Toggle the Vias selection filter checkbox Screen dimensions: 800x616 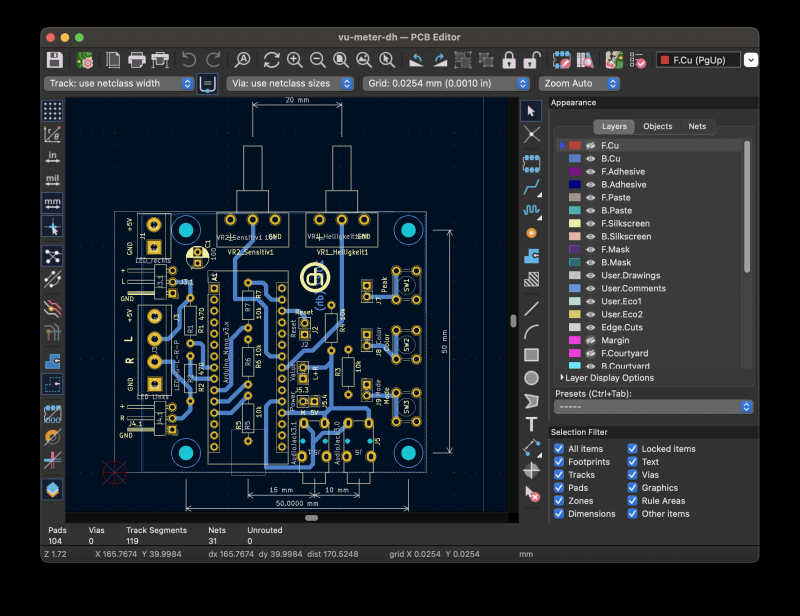pyautogui.click(x=633, y=475)
